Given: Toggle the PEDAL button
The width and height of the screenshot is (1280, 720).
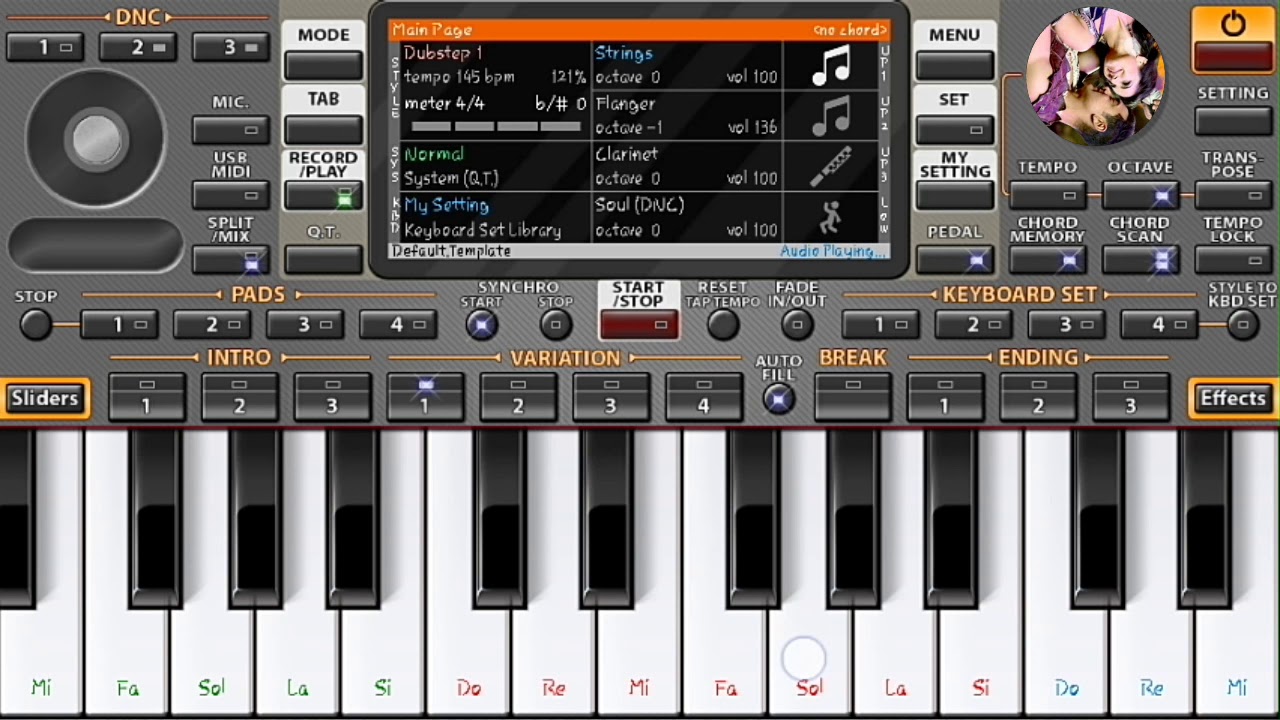Looking at the screenshot, I should (x=954, y=260).
